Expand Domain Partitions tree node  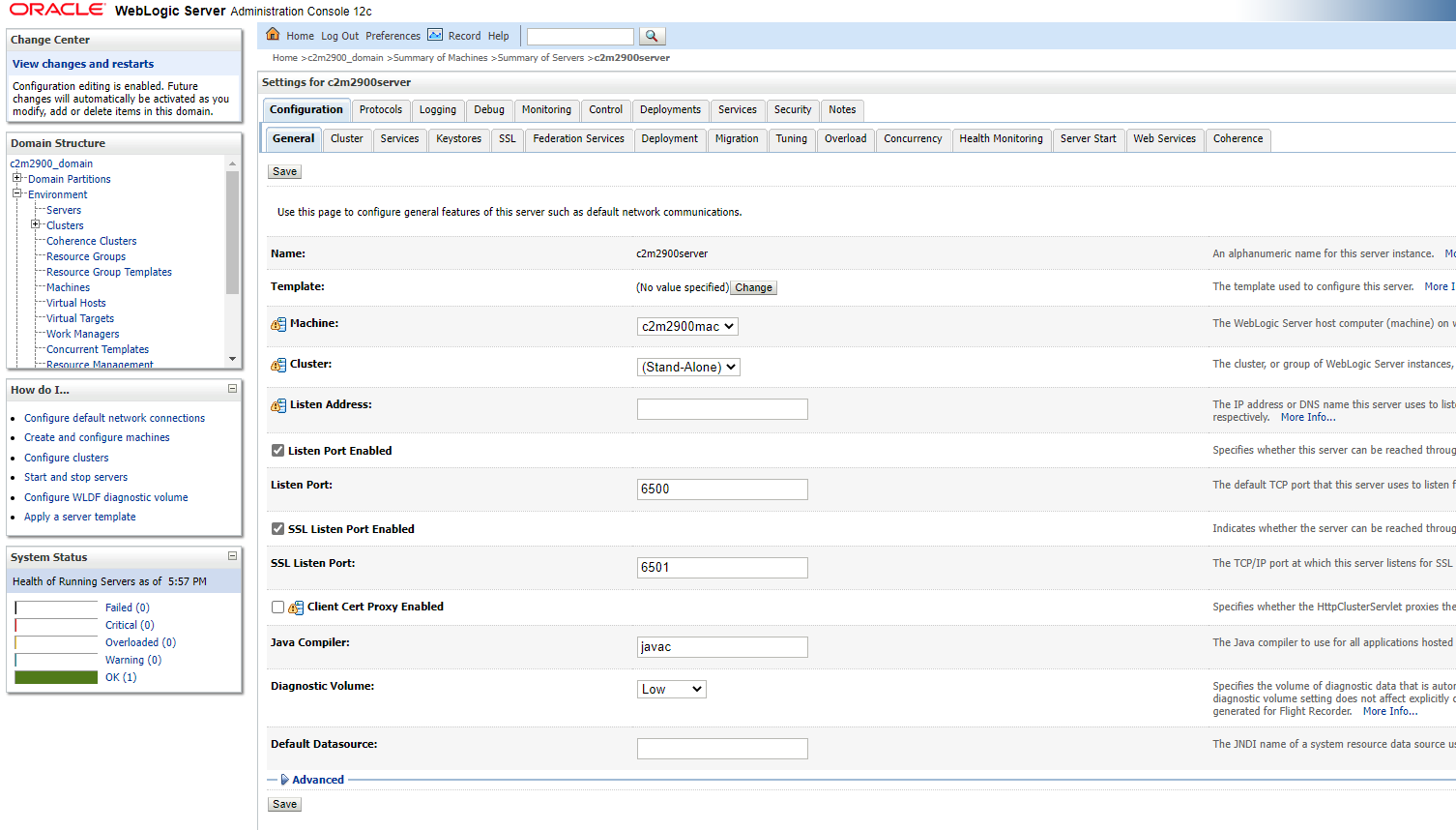[16, 178]
